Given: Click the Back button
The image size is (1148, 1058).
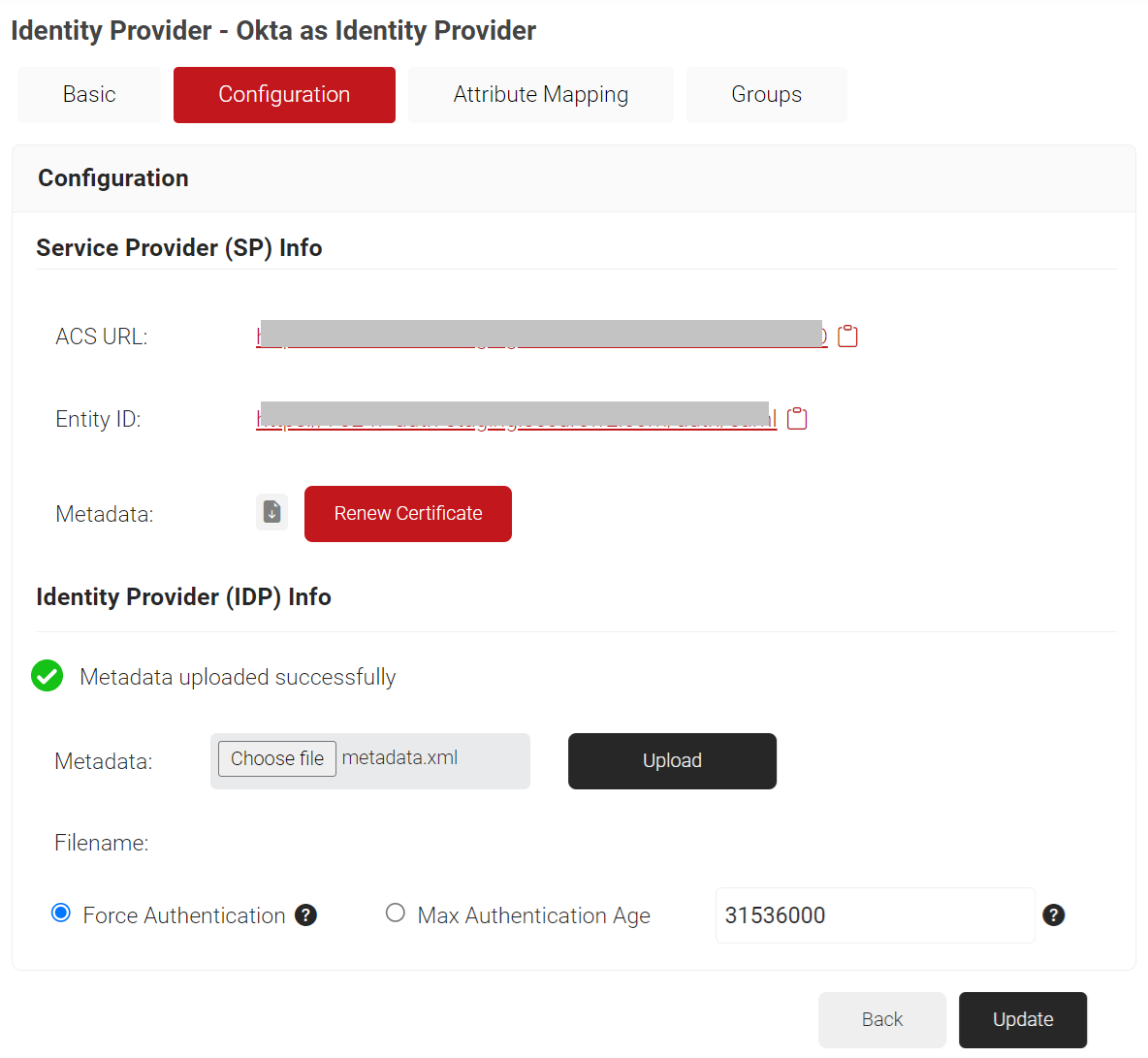Looking at the screenshot, I should 882,1019.
